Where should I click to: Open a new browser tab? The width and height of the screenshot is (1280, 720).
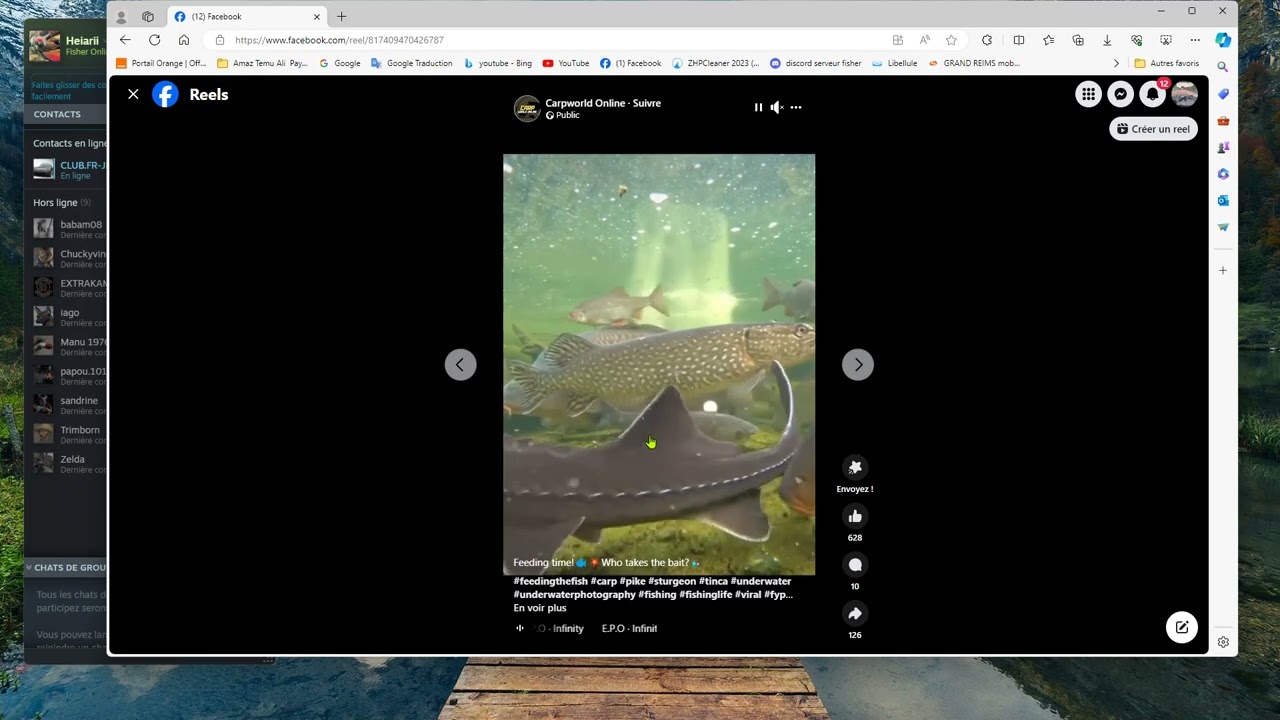coord(341,16)
